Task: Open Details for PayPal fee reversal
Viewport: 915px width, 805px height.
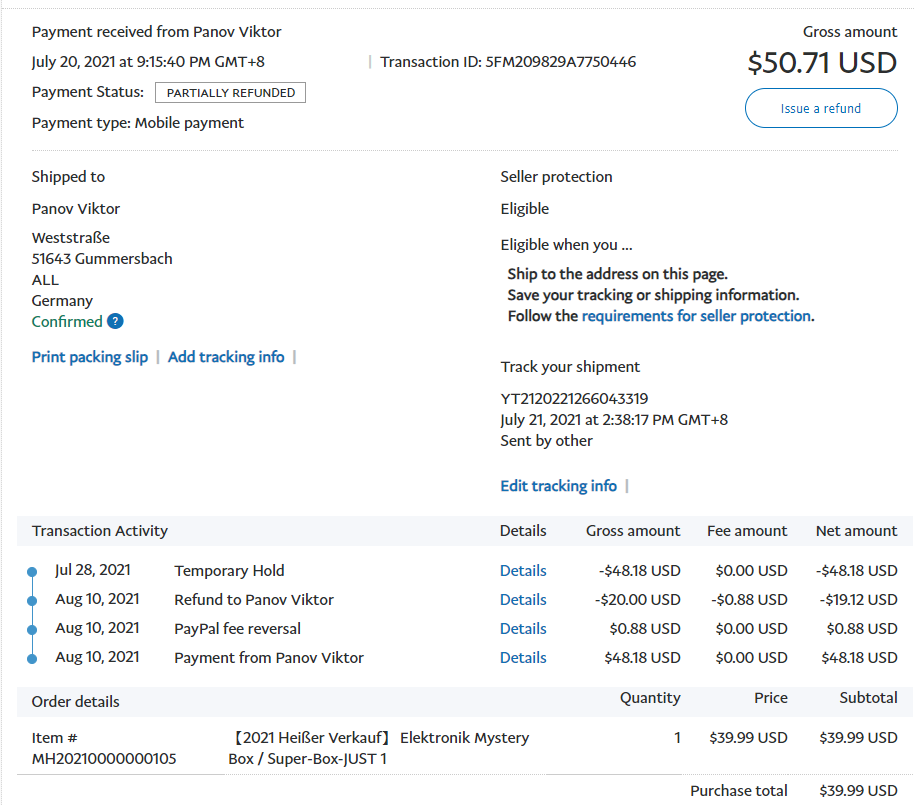Action: [523, 629]
